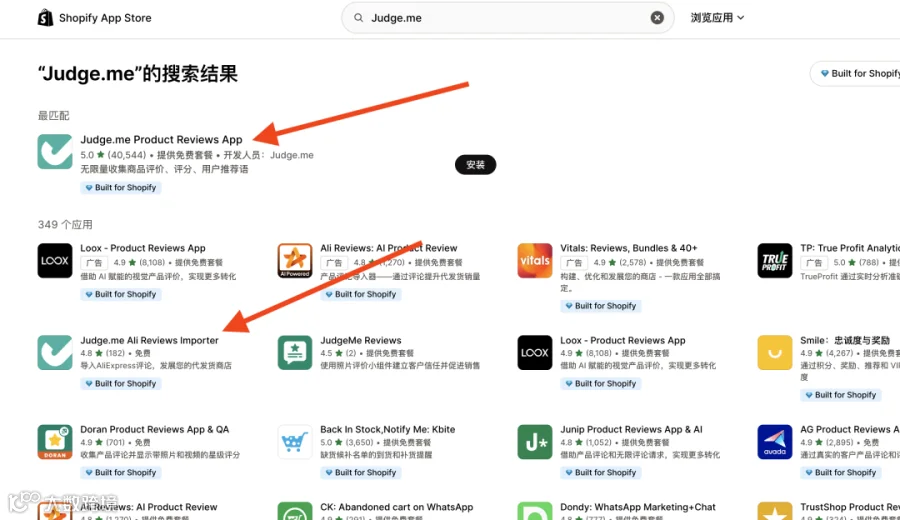Open the first Loox app icon with 广告 label

(x=55, y=261)
